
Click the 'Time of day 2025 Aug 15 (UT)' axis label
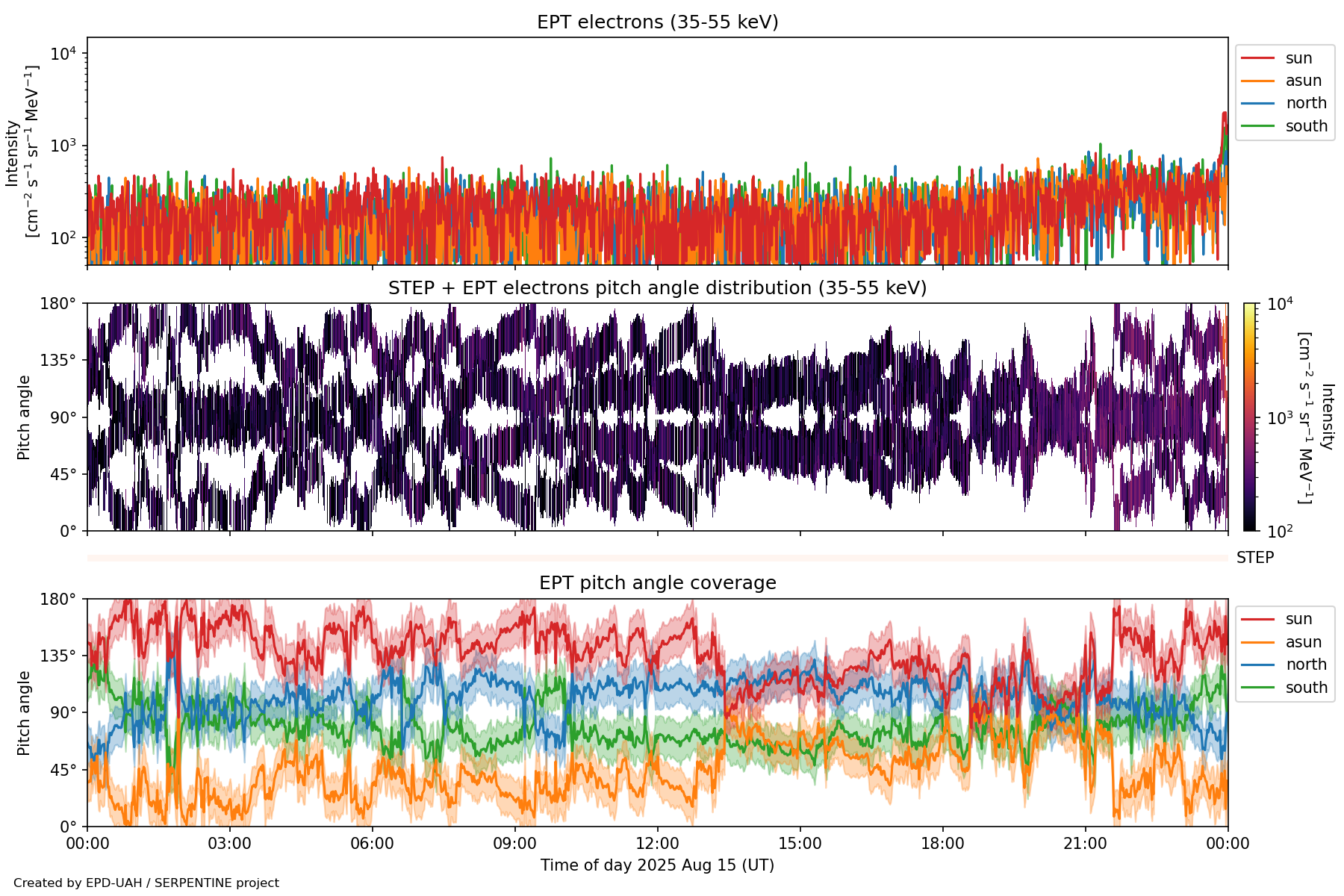click(x=657, y=865)
